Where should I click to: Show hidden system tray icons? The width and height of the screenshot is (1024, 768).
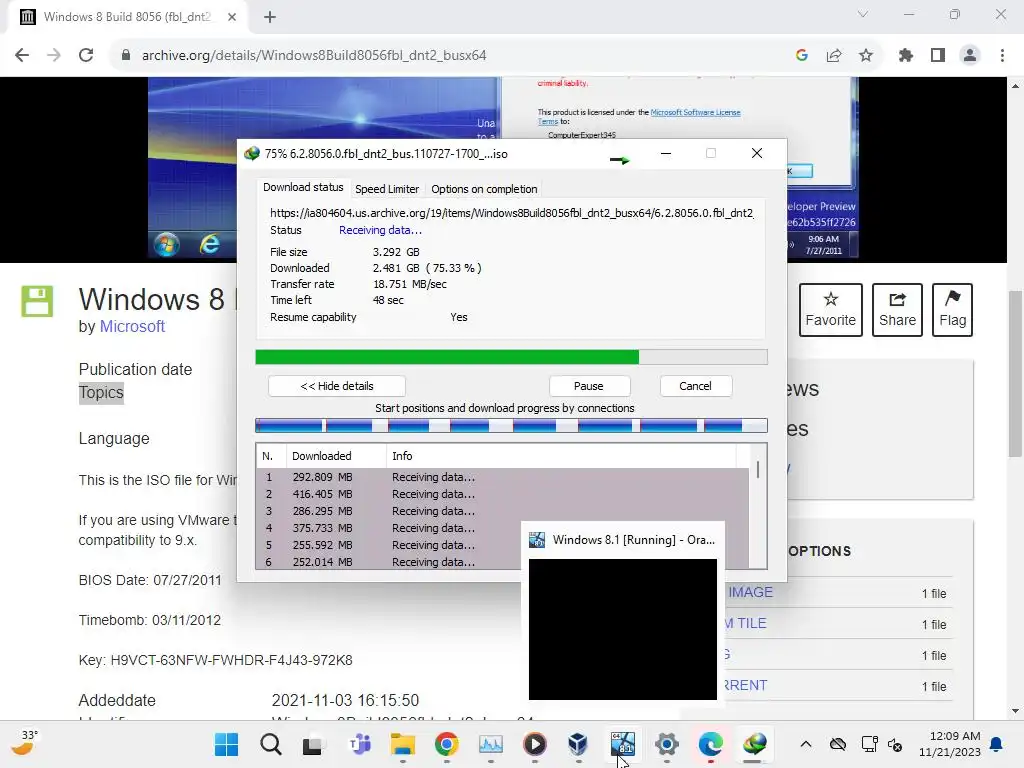point(806,744)
